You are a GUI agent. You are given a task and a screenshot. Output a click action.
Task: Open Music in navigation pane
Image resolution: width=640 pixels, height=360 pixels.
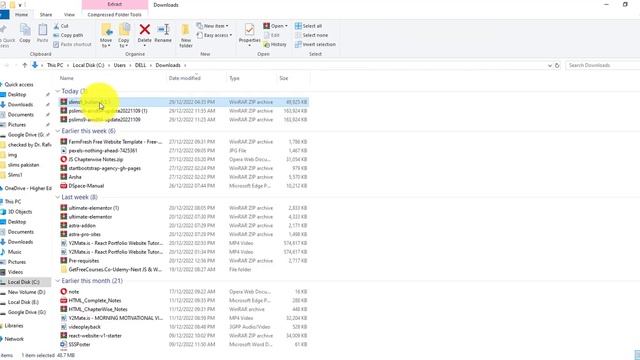tap(14, 252)
